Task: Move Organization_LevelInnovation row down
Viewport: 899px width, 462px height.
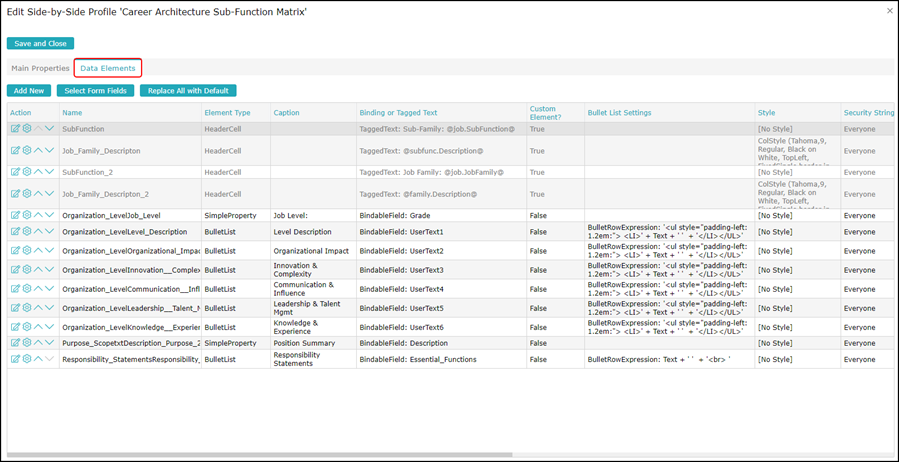Action: 49,270
